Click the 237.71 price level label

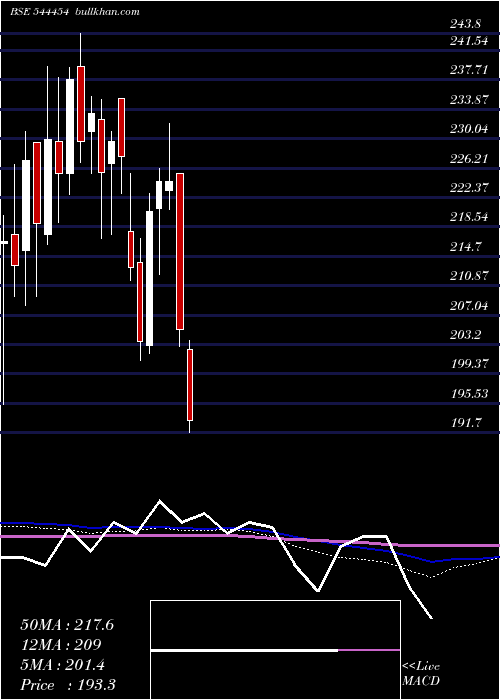click(469, 70)
